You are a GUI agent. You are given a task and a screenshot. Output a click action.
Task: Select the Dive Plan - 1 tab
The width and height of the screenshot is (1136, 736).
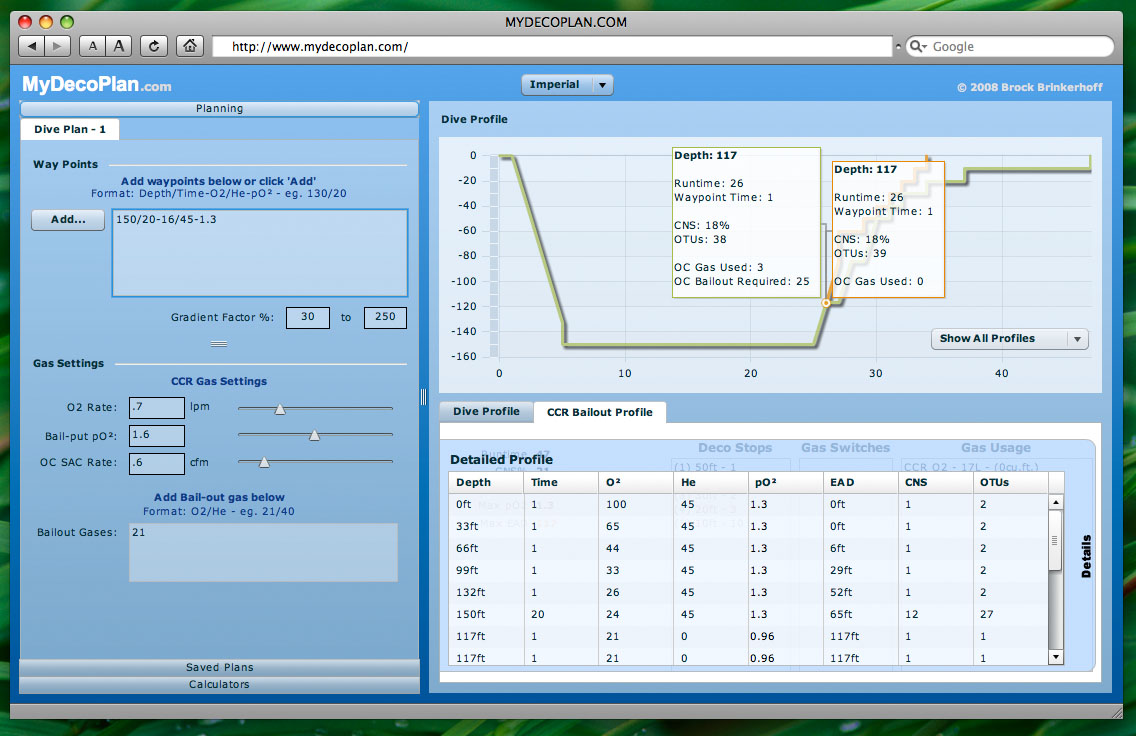pyautogui.click(x=70, y=129)
